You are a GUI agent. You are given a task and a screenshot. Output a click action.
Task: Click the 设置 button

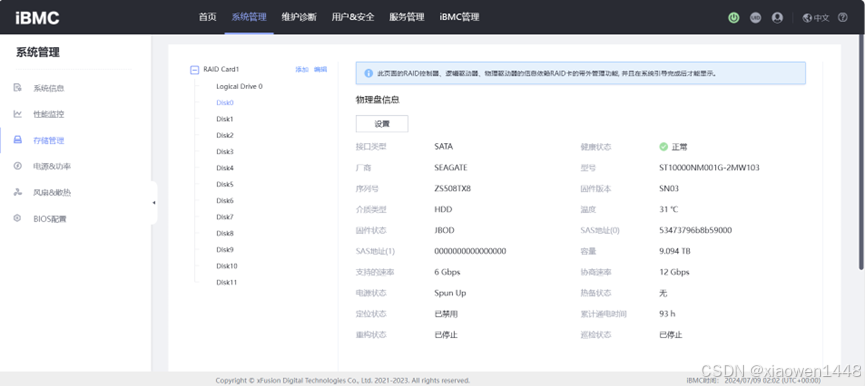click(x=382, y=124)
